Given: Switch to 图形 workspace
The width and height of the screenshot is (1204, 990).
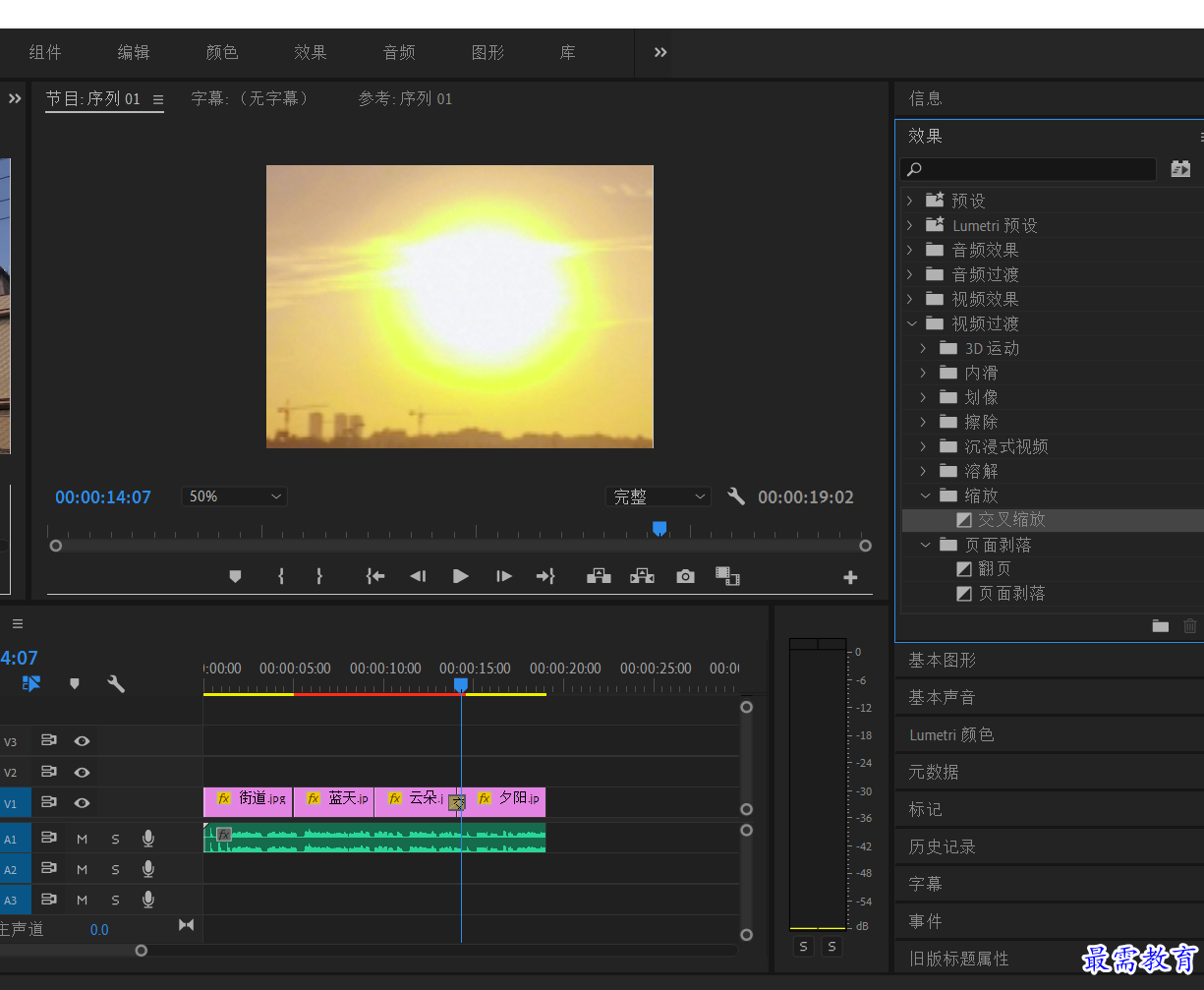Looking at the screenshot, I should coord(487,52).
